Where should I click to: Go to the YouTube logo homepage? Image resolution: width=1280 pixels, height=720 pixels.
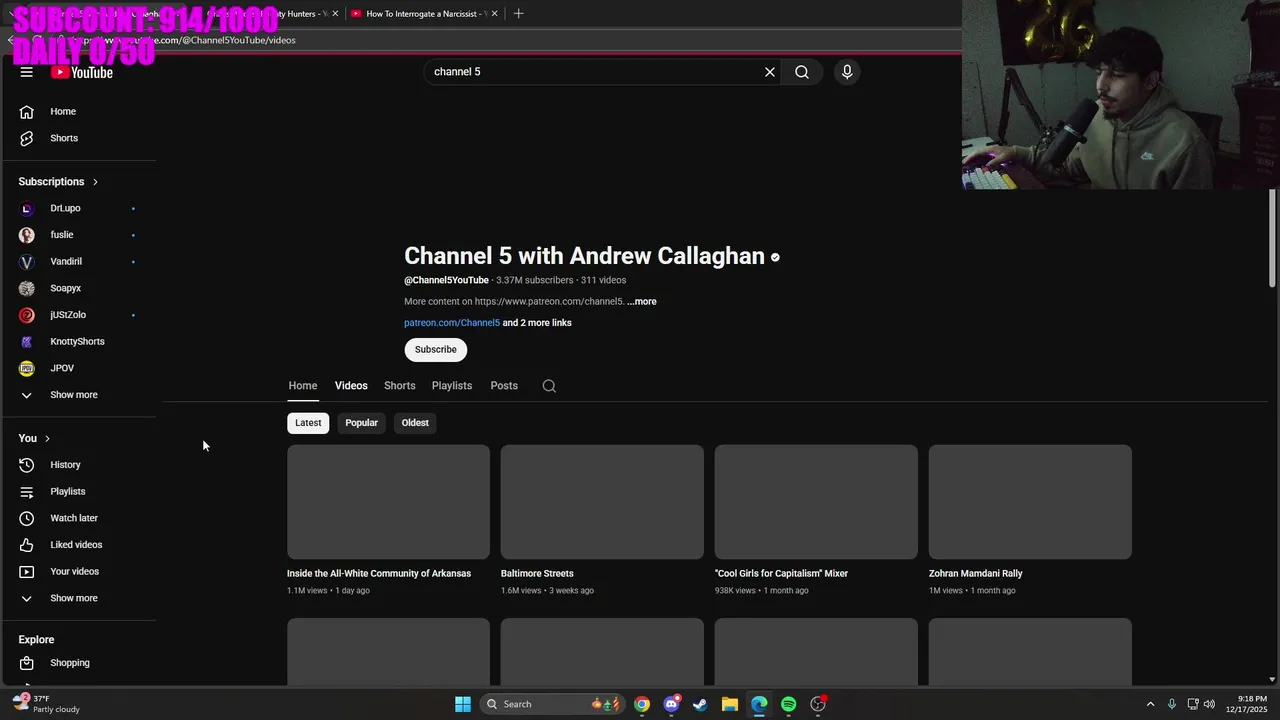click(x=82, y=72)
